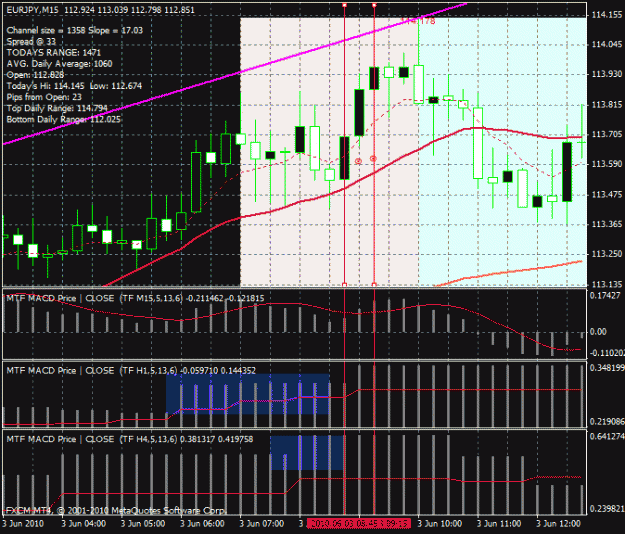Image resolution: width=625 pixels, height=534 pixels.
Task: Click the 'Spread @ 33' label
Action: [31, 42]
